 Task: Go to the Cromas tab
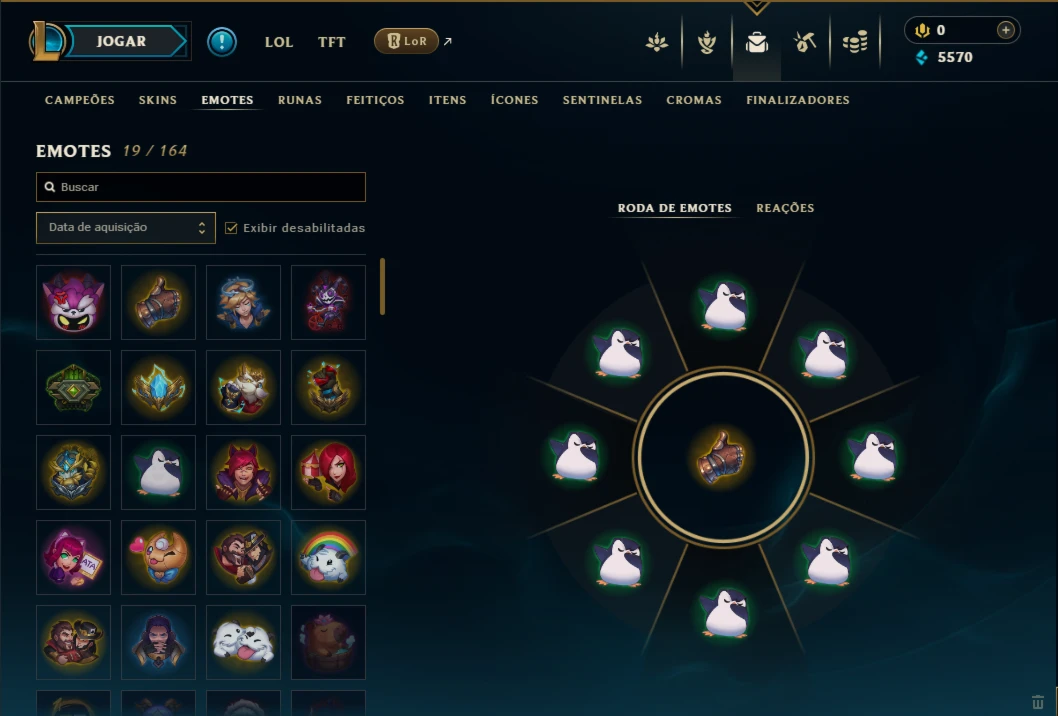click(x=694, y=100)
